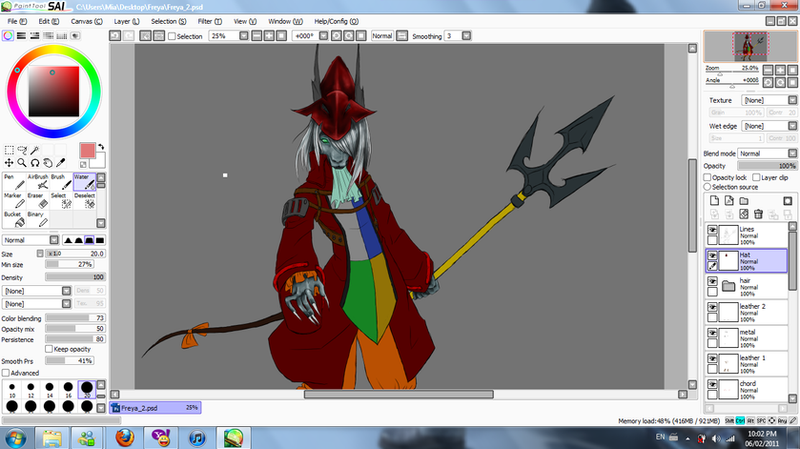
Task: Select the leather 1 layer
Action: pos(746,364)
